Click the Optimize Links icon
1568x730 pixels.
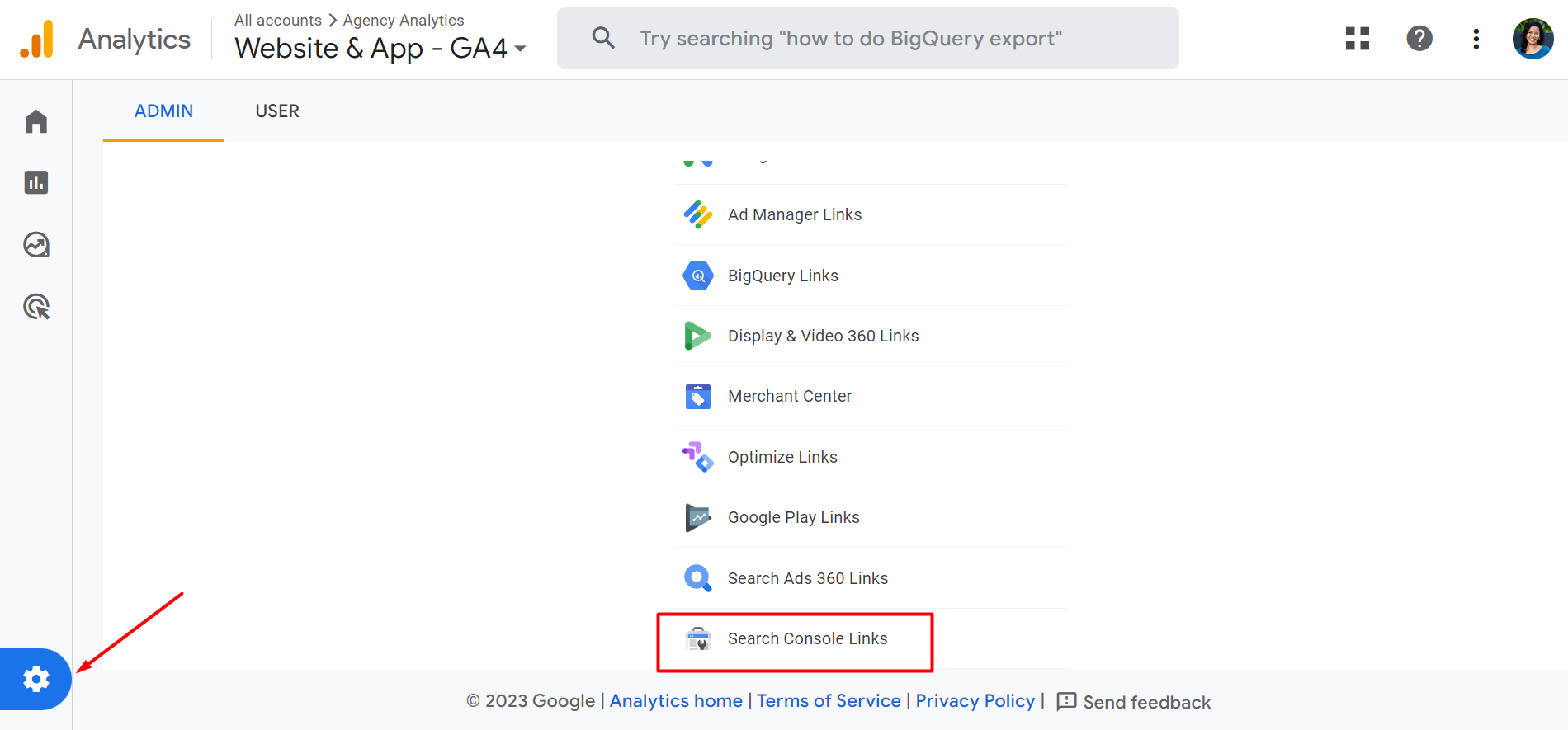pyautogui.click(x=698, y=457)
